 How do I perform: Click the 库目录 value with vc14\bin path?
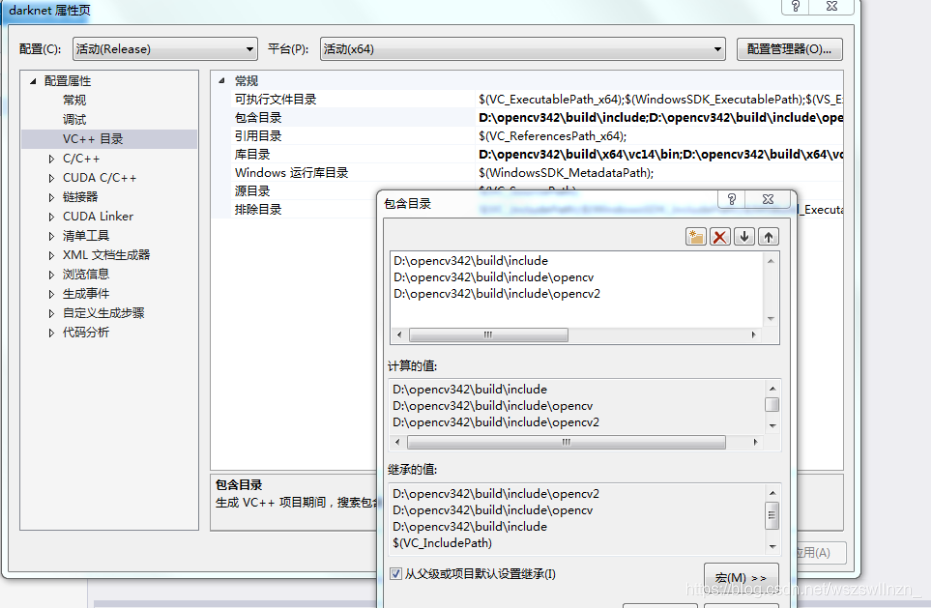(x=660, y=154)
